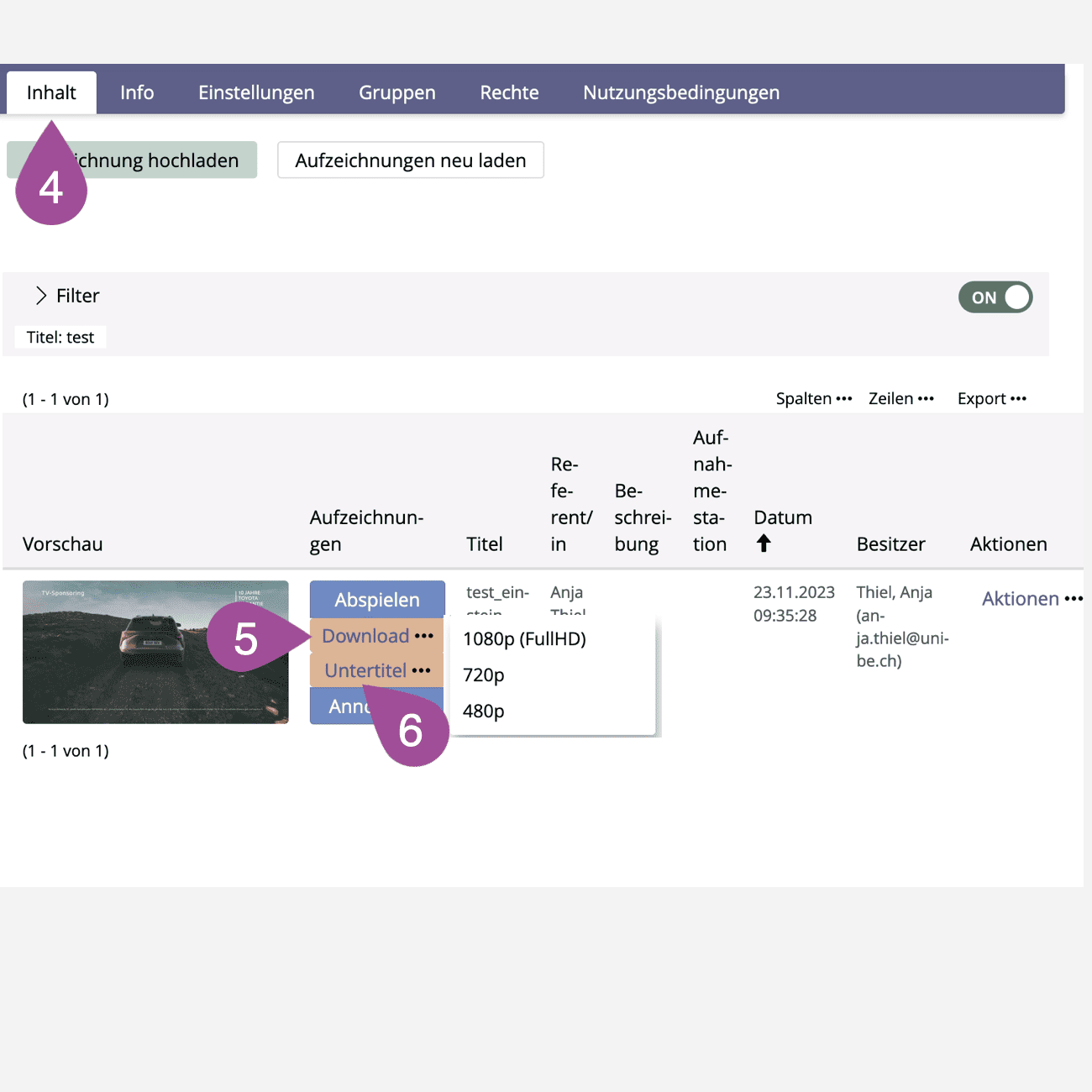Click the Aufzeichnungen neu laden button
This screenshot has height=1092, width=1092.
pyautogui.click(x=411, y=160)
